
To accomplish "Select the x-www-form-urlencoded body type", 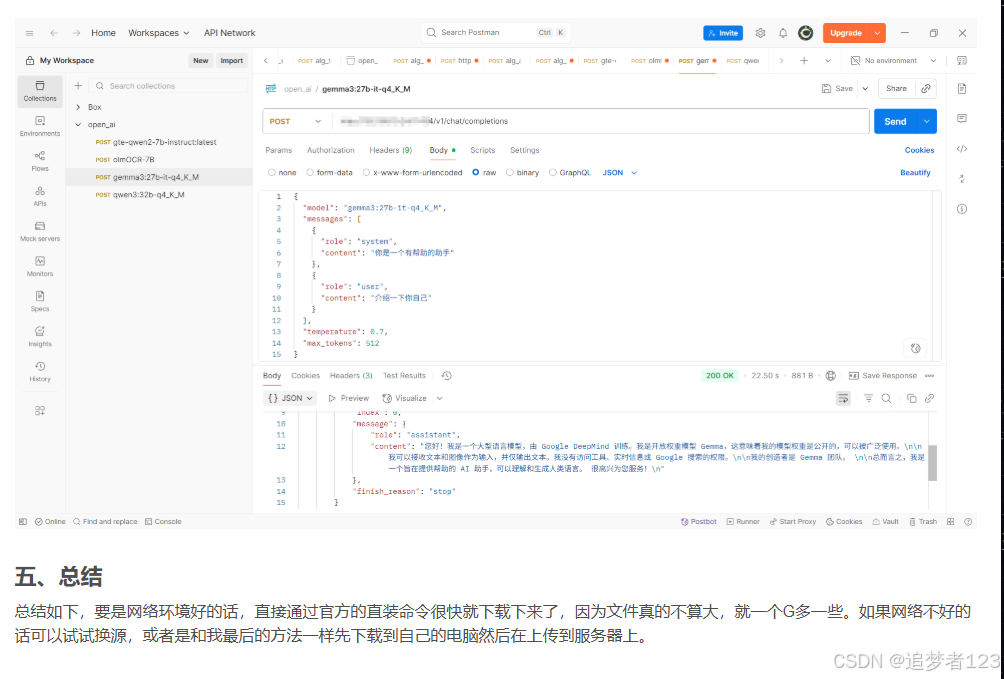I will pos(412,172).
